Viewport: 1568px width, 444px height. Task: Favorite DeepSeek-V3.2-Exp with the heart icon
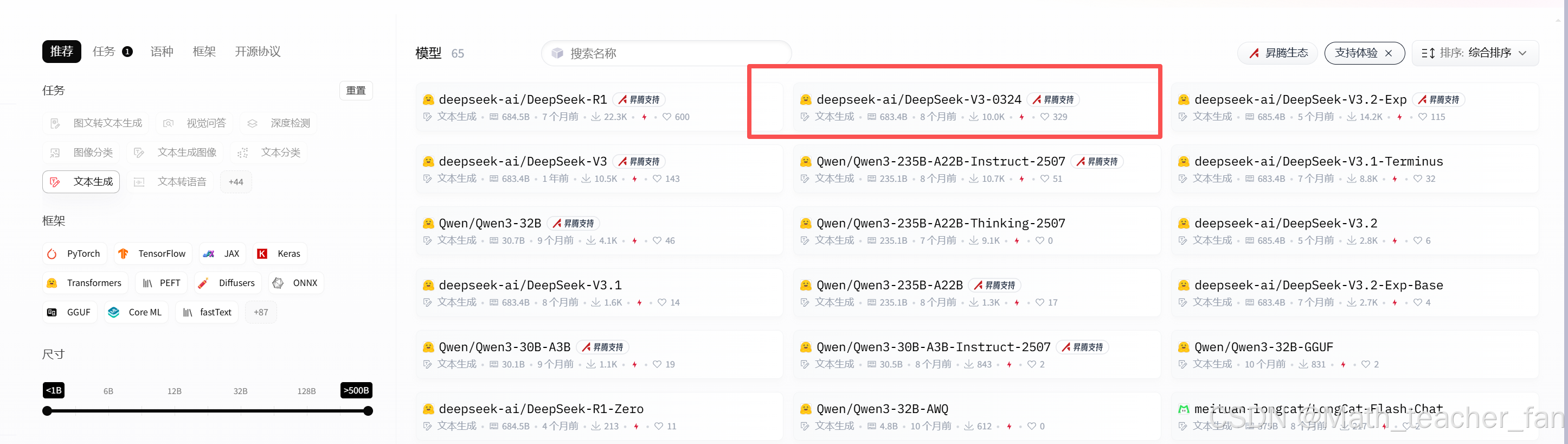pos(1423,117)
